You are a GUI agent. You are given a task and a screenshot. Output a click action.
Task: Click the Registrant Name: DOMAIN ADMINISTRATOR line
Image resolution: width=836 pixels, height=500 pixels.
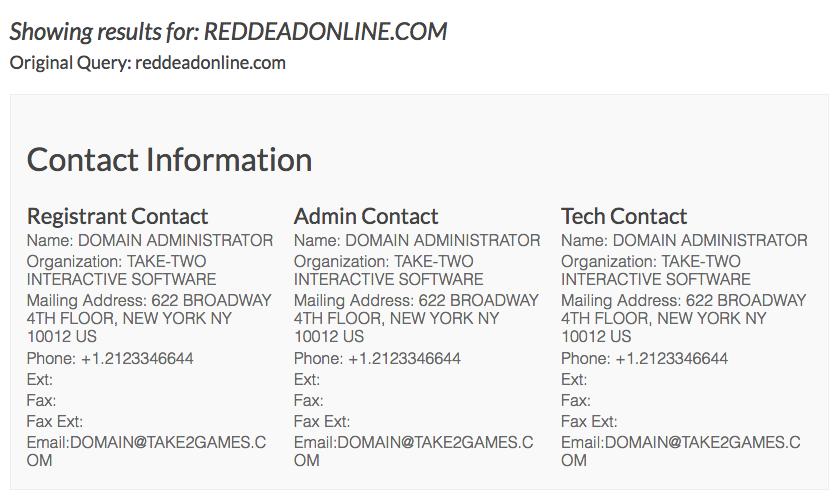click(x=150, y=240)
